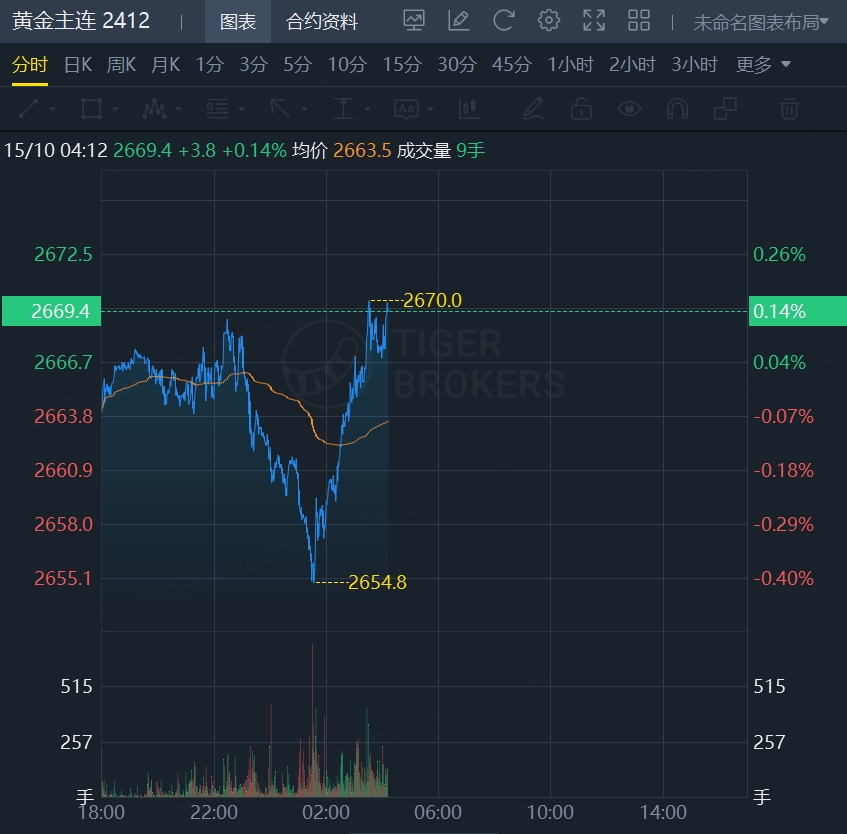Open chart settings gear icon
847x834 pixels.
(x=549, y=21)
